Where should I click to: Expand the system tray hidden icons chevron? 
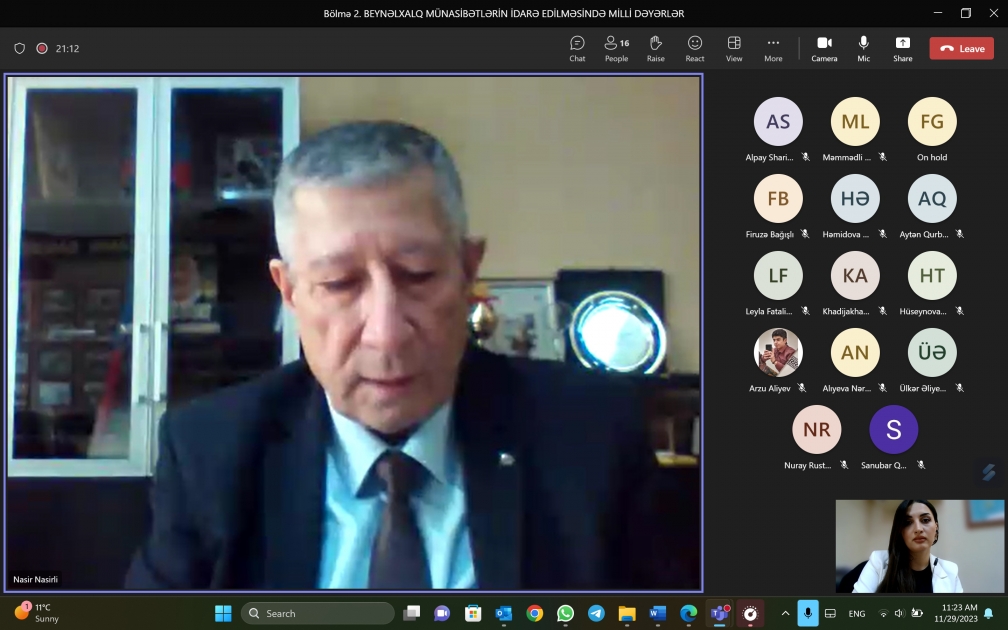coord(785,613)
